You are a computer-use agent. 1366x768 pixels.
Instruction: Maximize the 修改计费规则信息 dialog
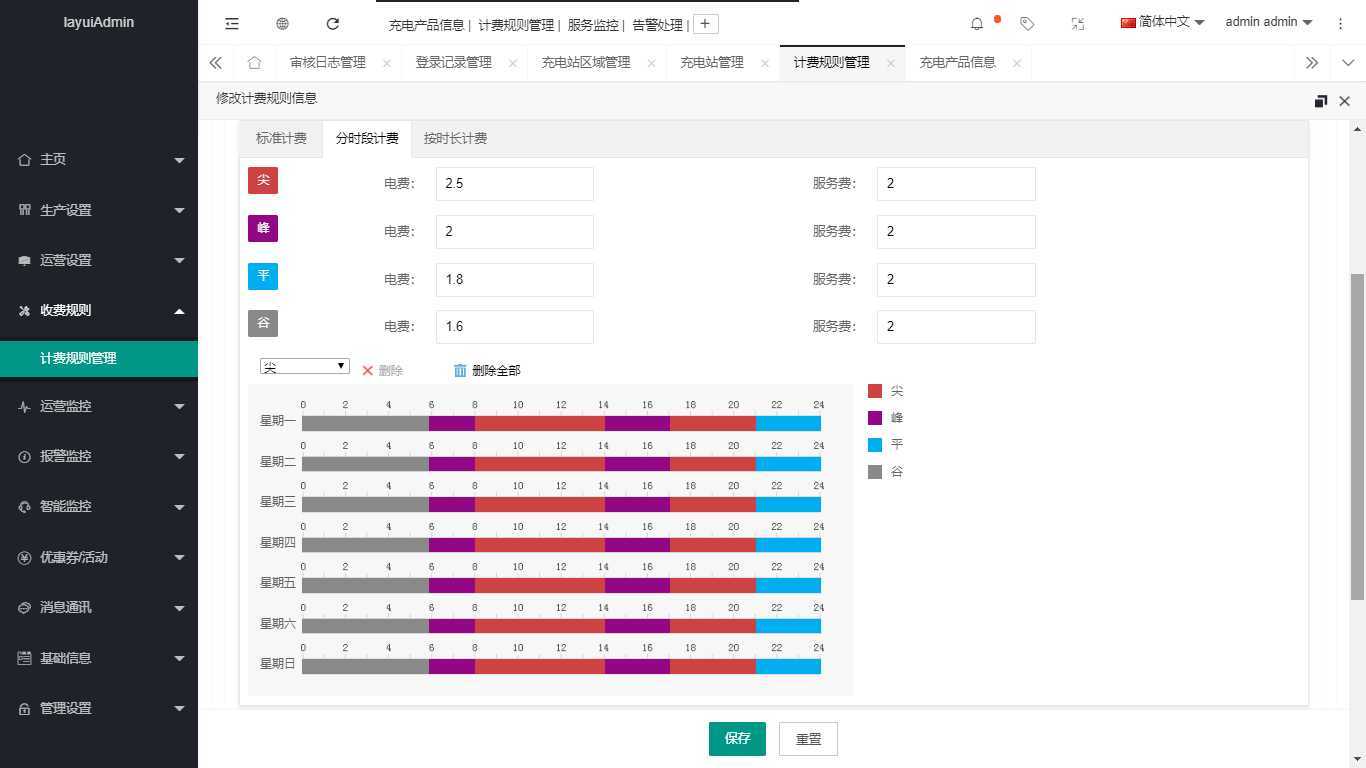[1321, 101]
